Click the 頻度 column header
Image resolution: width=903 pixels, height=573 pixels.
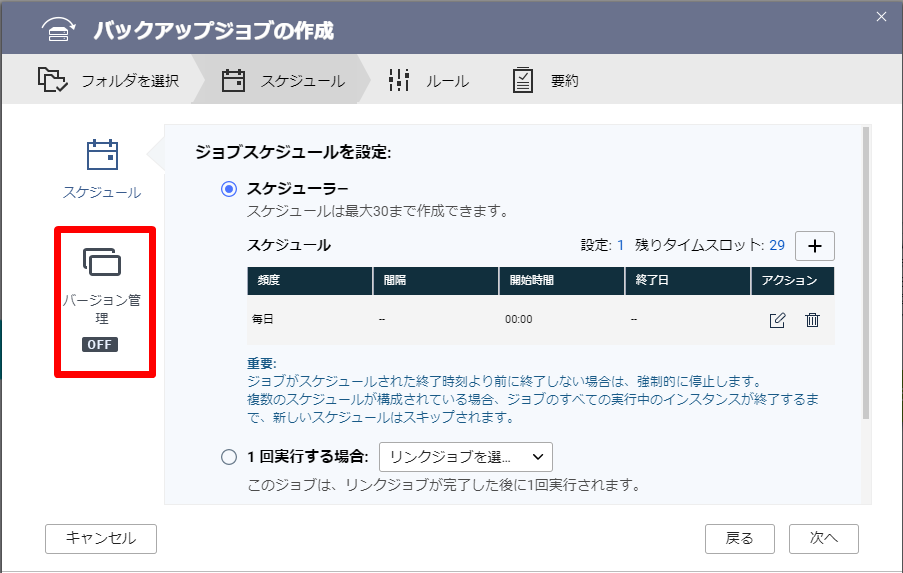pos(310,280)
